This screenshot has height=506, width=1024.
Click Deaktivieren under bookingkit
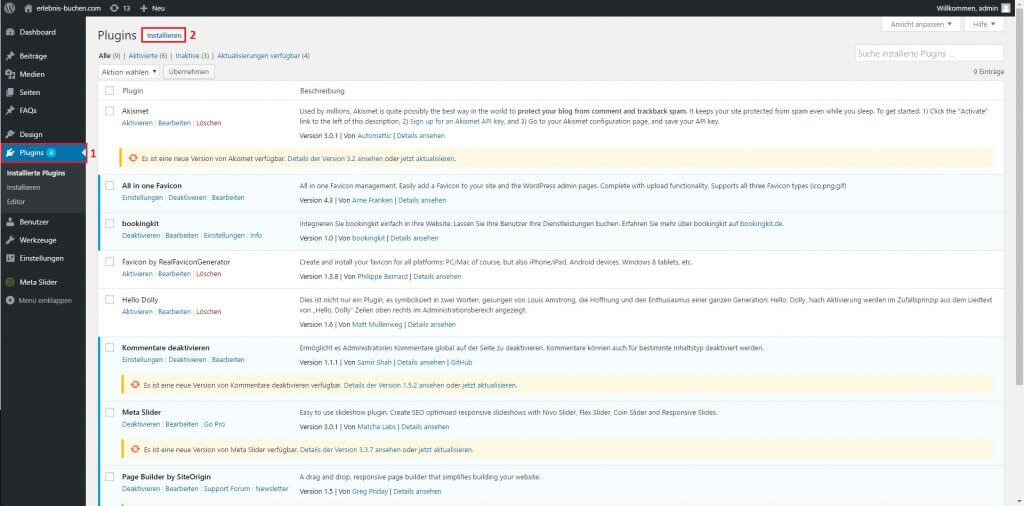(140, 236)
